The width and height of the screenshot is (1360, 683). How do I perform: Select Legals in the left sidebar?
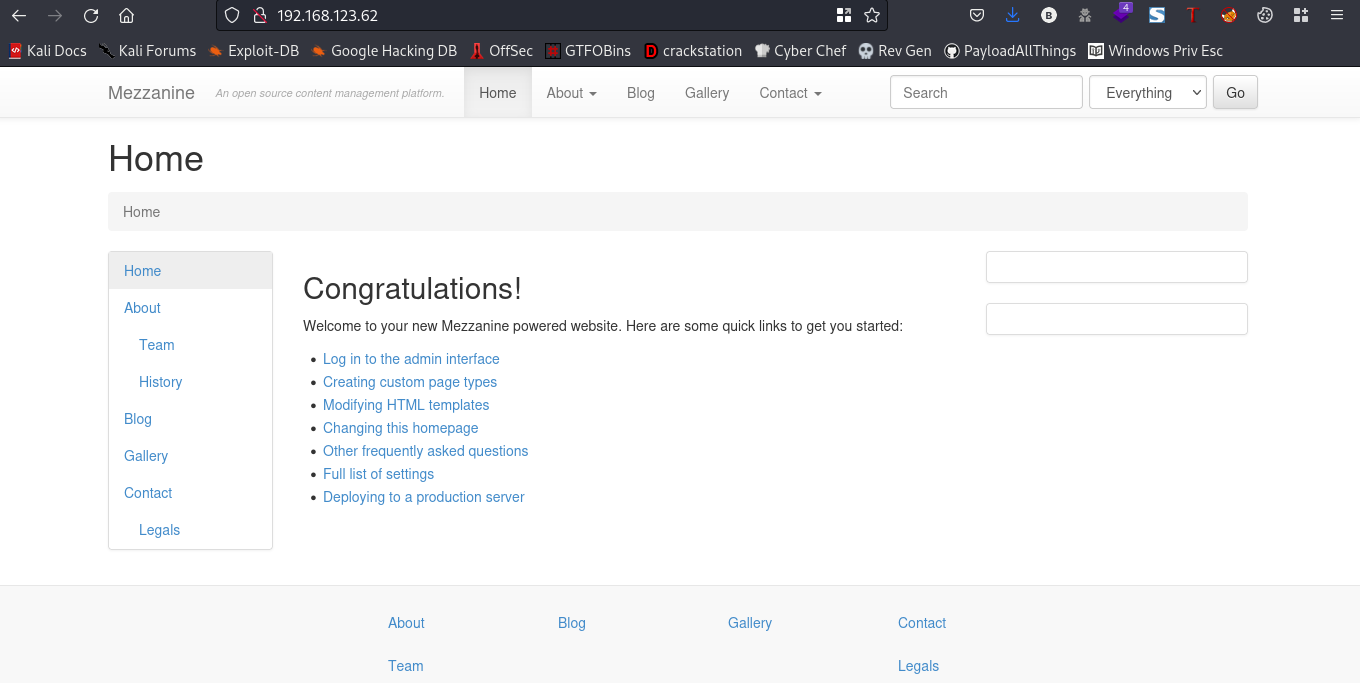[x=190, y=530]
